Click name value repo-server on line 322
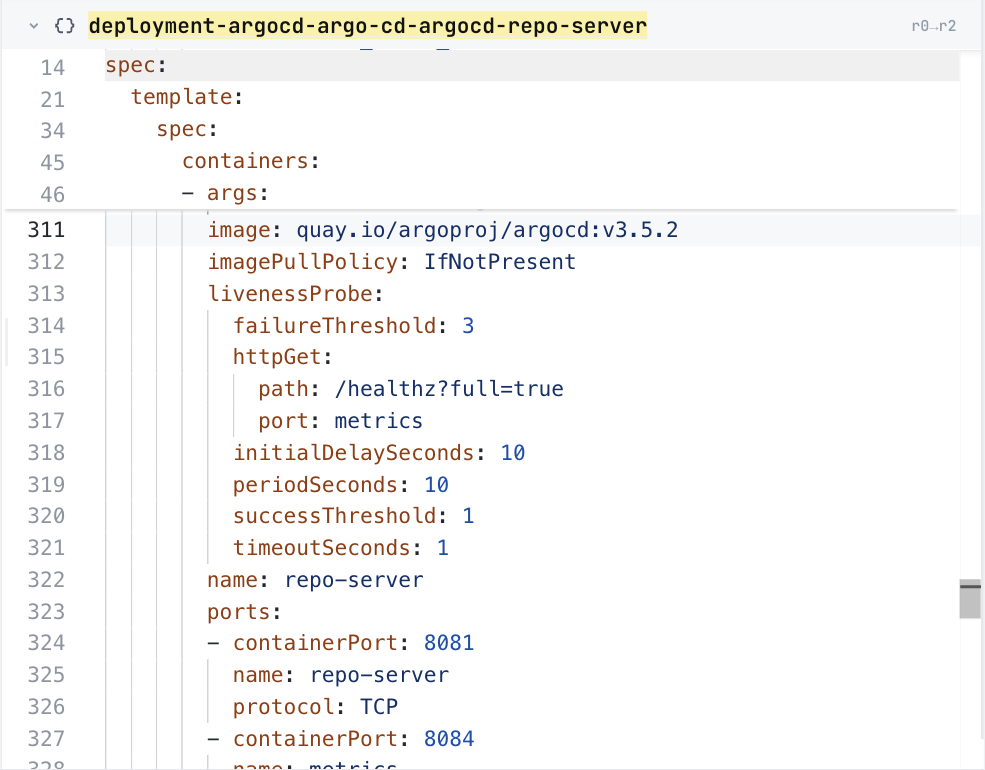Screen dimensions: 985x770 tap(354, 580)
